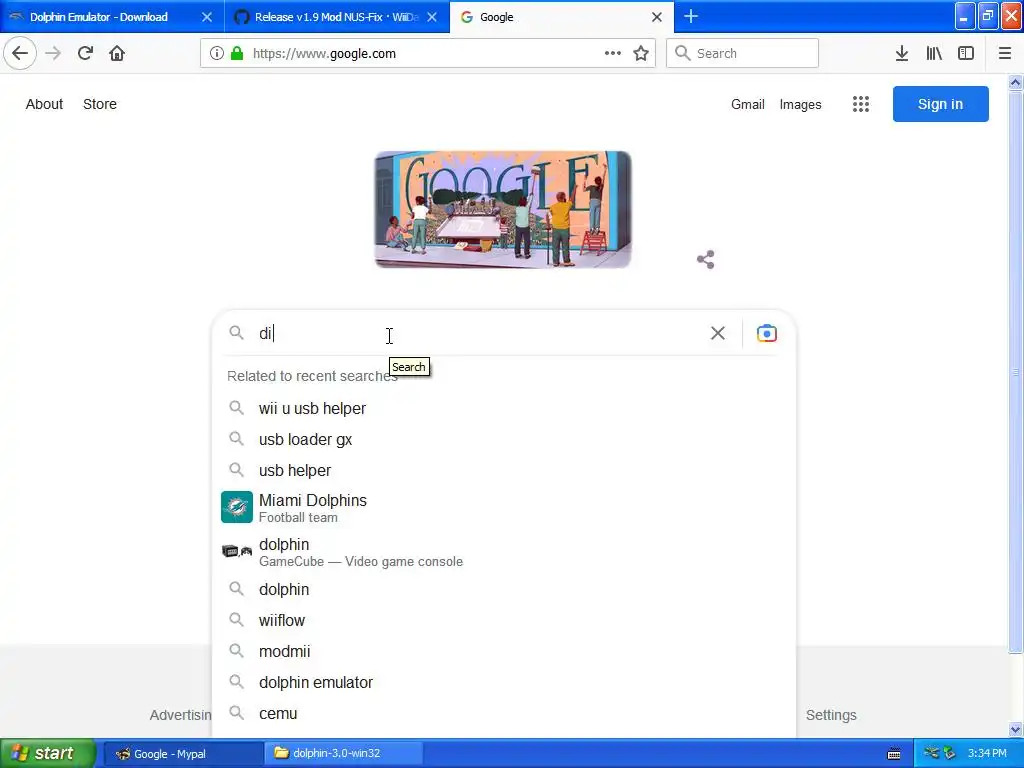Click the page scrollbar up arrow
Viewport: 1024px width, 768px height.
click(1015, 82)
